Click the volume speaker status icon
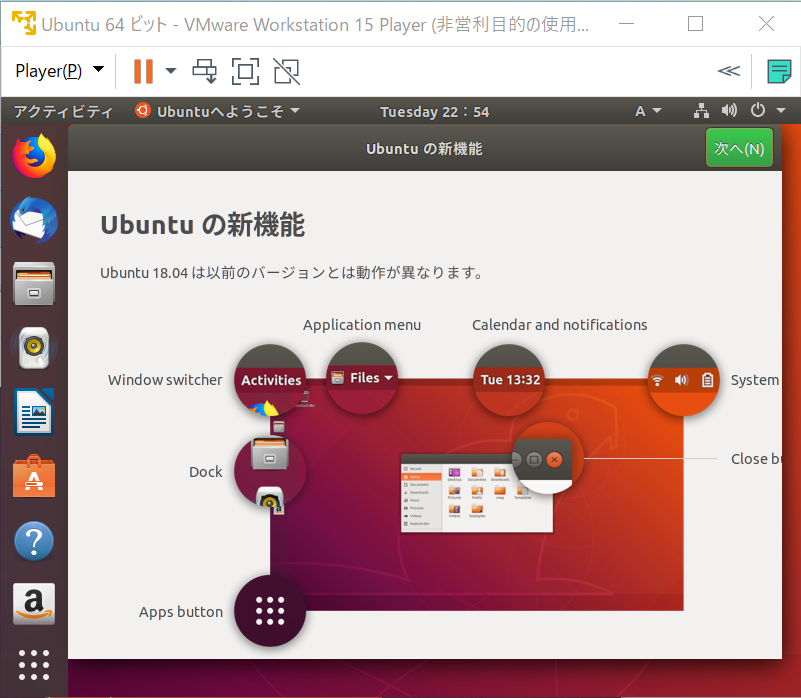 [729, 110]
